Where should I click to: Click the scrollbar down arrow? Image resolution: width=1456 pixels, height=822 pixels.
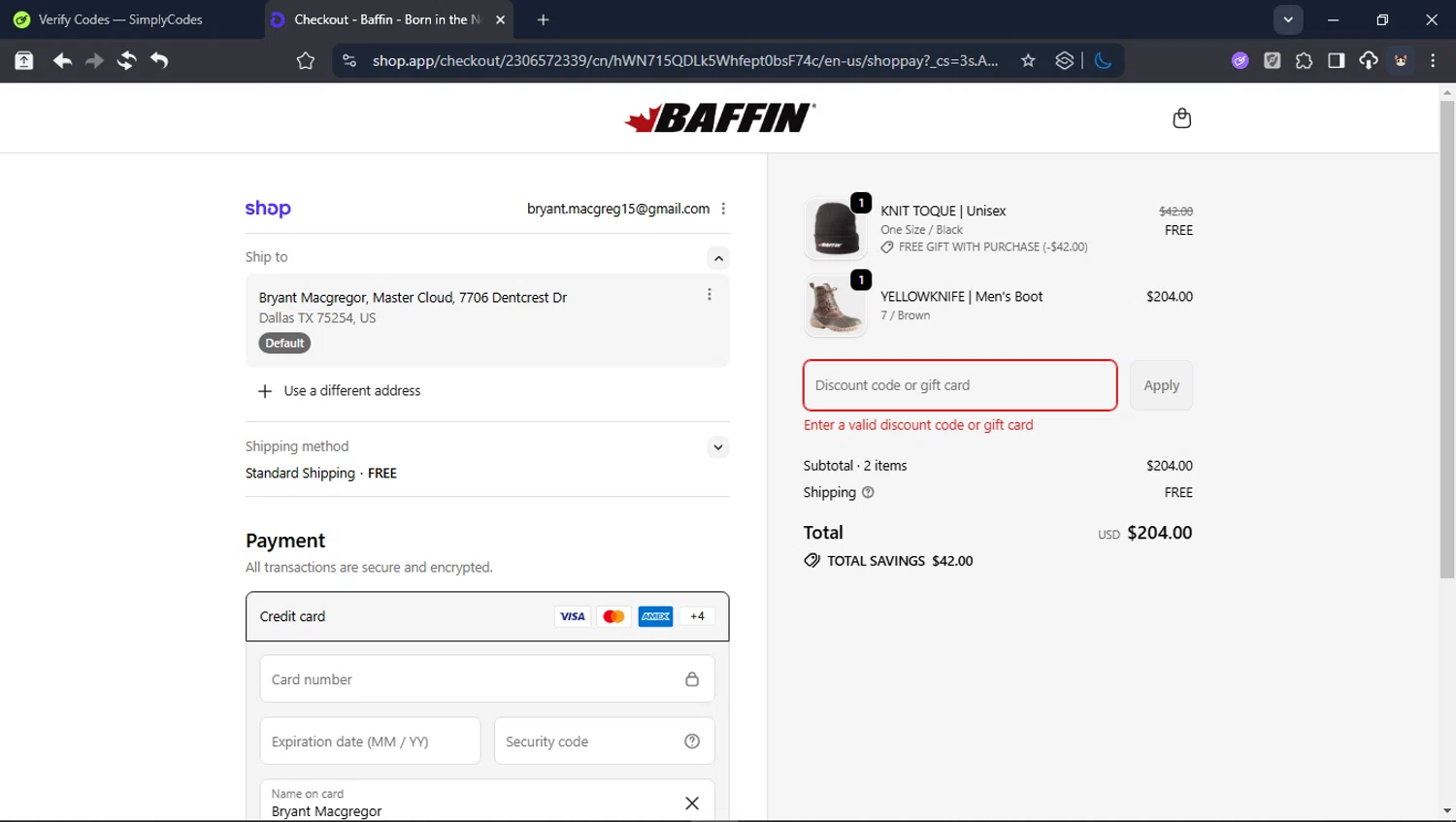click(1447, 811)
